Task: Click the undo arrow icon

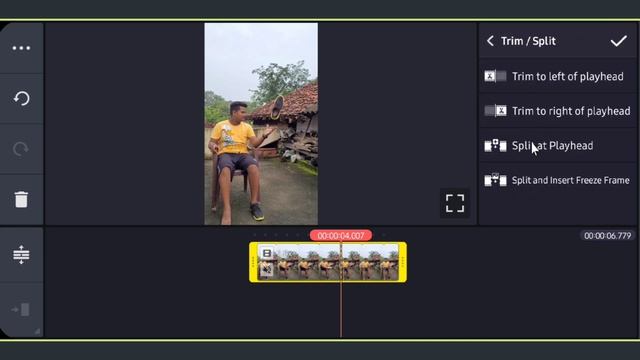Action: click(21, 98)
